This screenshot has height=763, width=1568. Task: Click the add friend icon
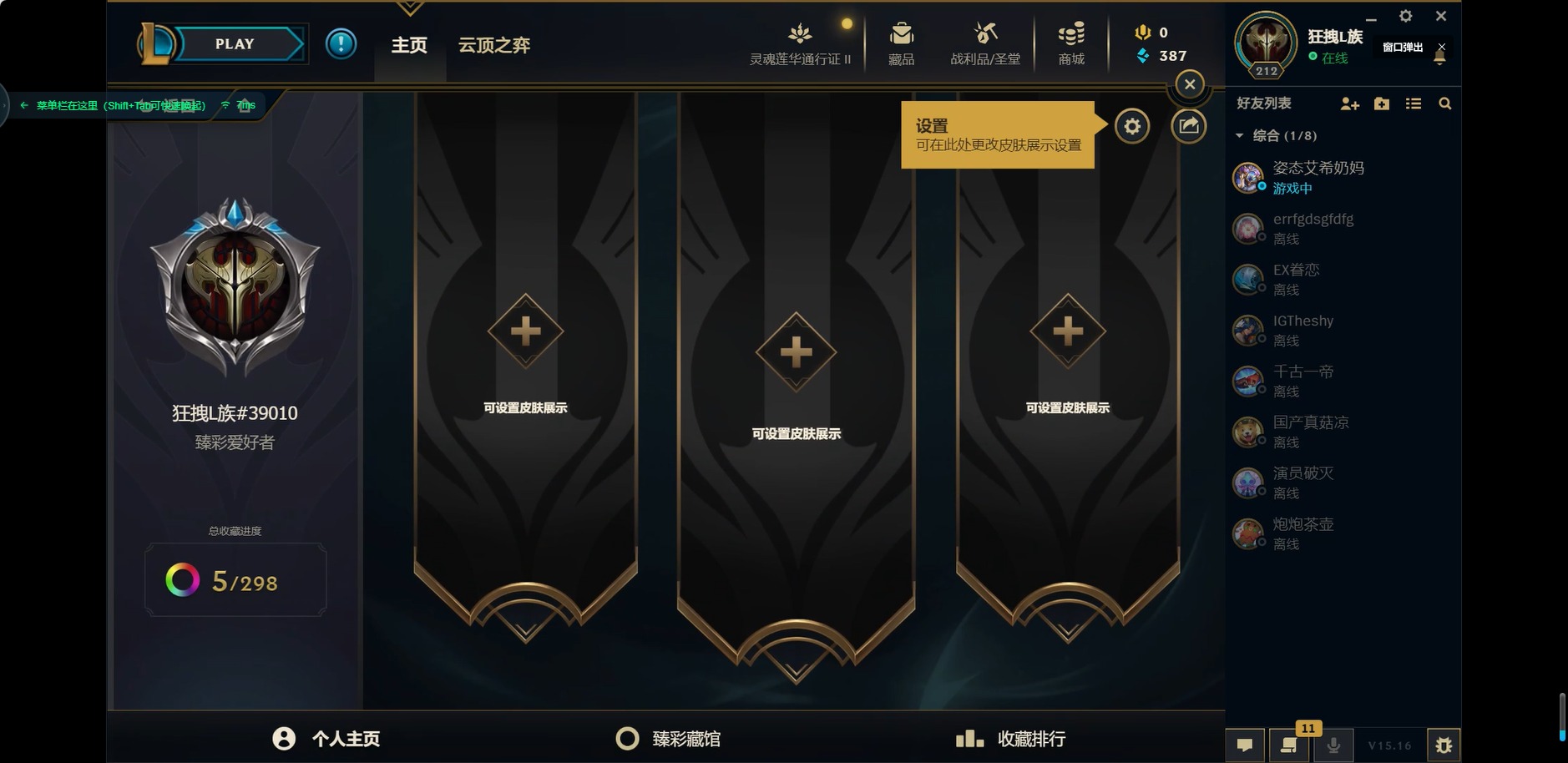coord(1349,104)
